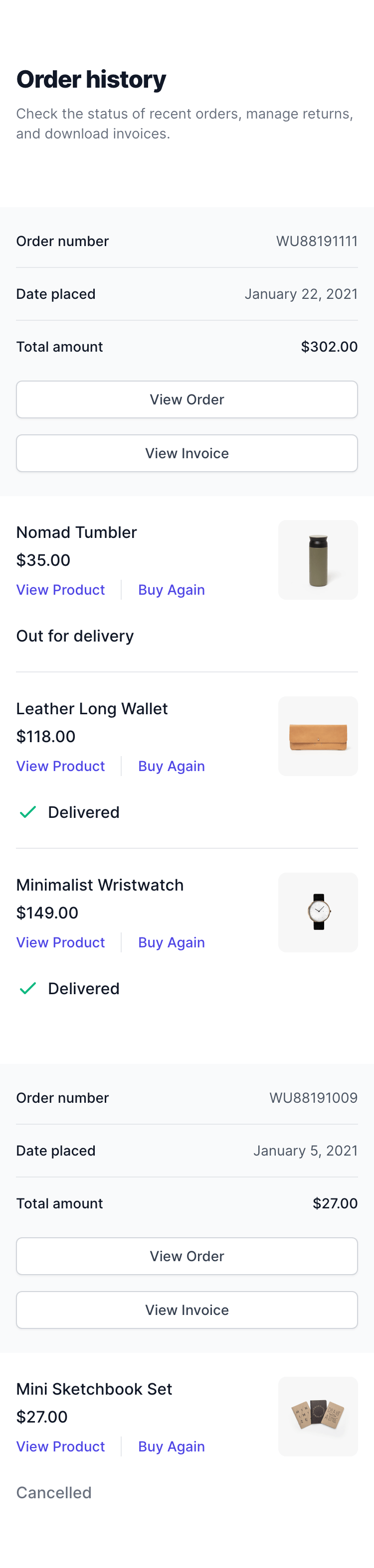View Order for order WU88191009
Image resolution: width=374 pixels, height=1568 pixels.
click(x=187, y=1256)
